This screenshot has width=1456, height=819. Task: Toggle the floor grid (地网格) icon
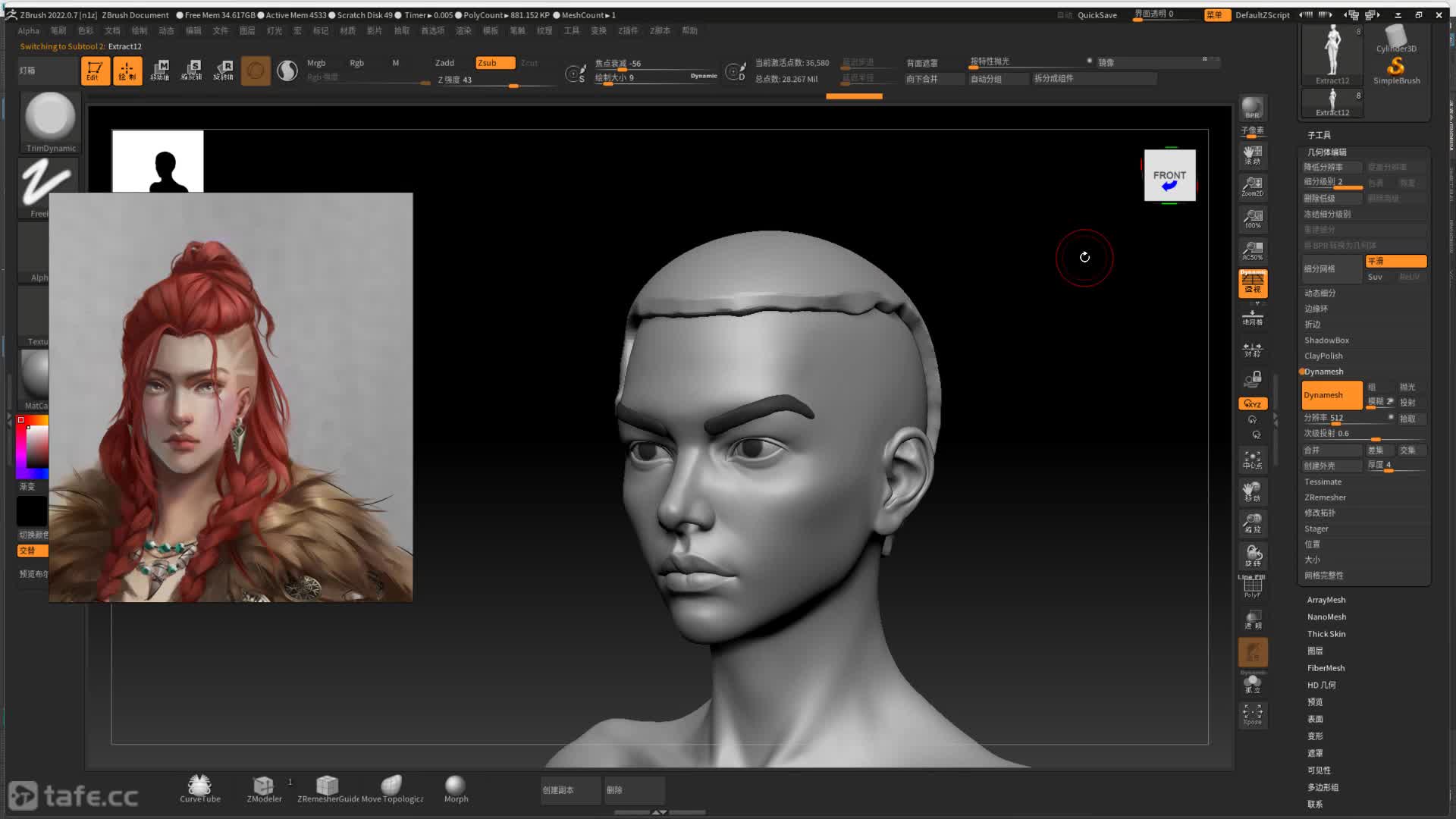click(x=1252, y=318)
